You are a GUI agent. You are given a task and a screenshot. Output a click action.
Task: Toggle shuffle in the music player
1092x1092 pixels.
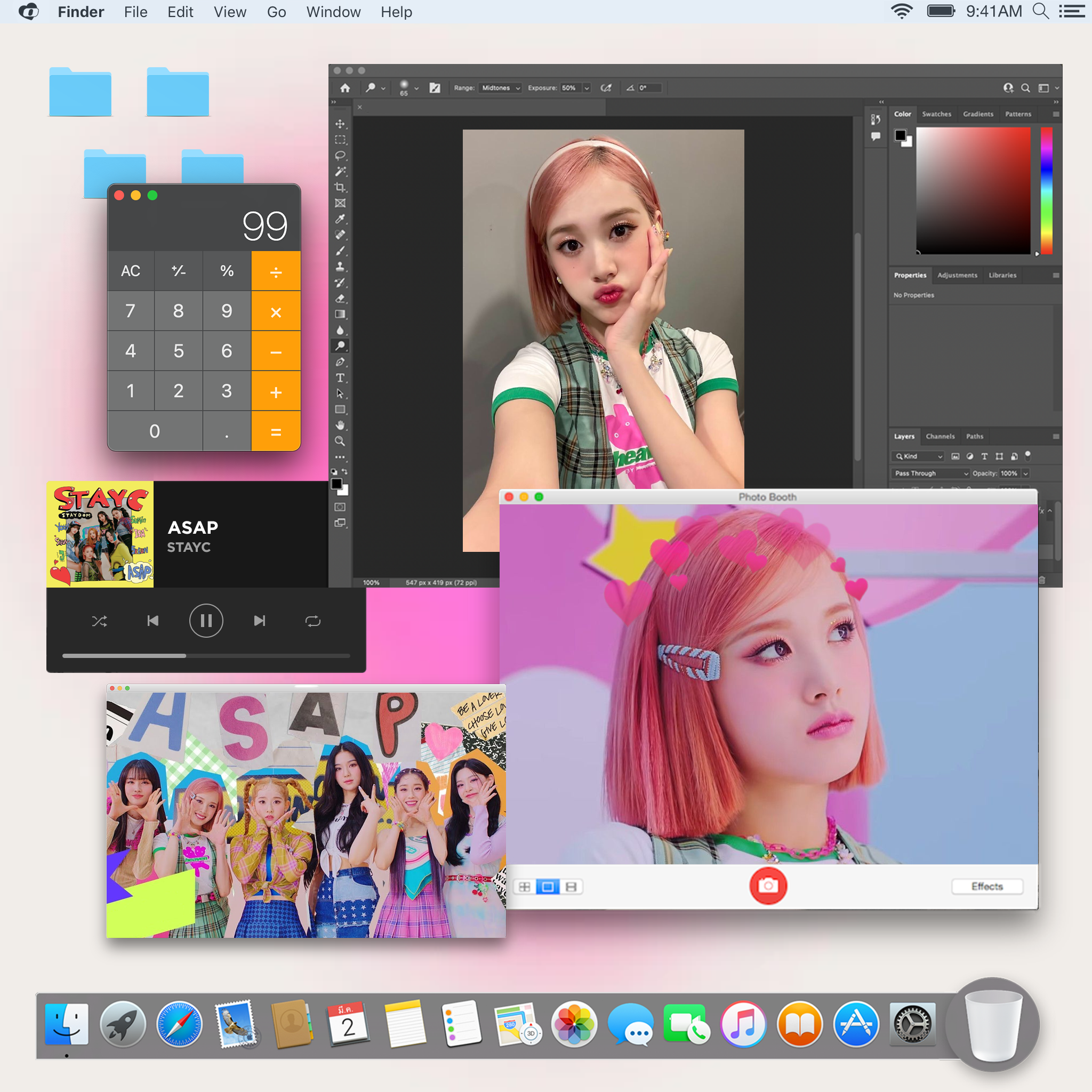[x=100, y=621]
